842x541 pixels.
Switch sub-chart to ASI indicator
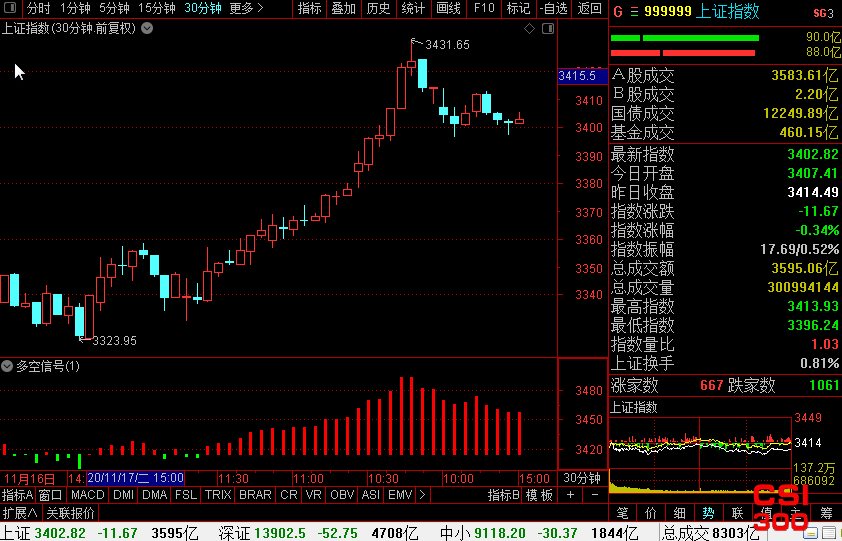tap(371, 495)
